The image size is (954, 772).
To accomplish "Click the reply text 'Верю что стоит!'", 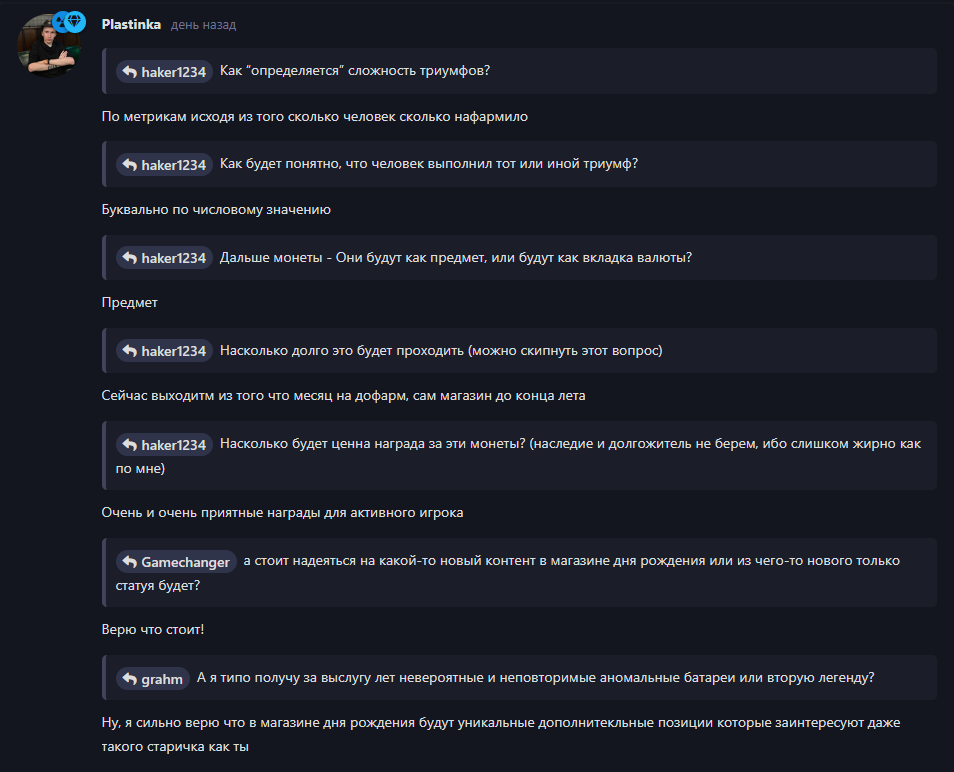I will pyautogui.click(x=153, y=630).
